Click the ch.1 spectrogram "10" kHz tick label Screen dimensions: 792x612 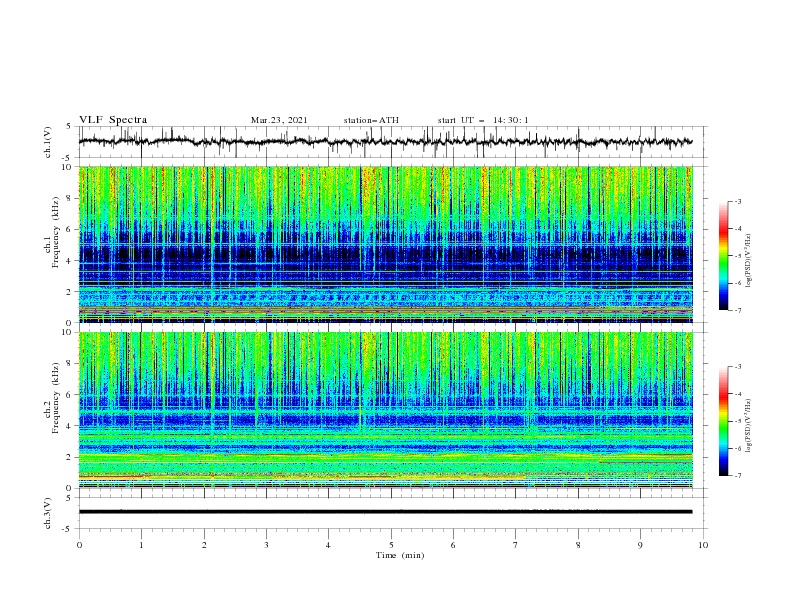68,167
